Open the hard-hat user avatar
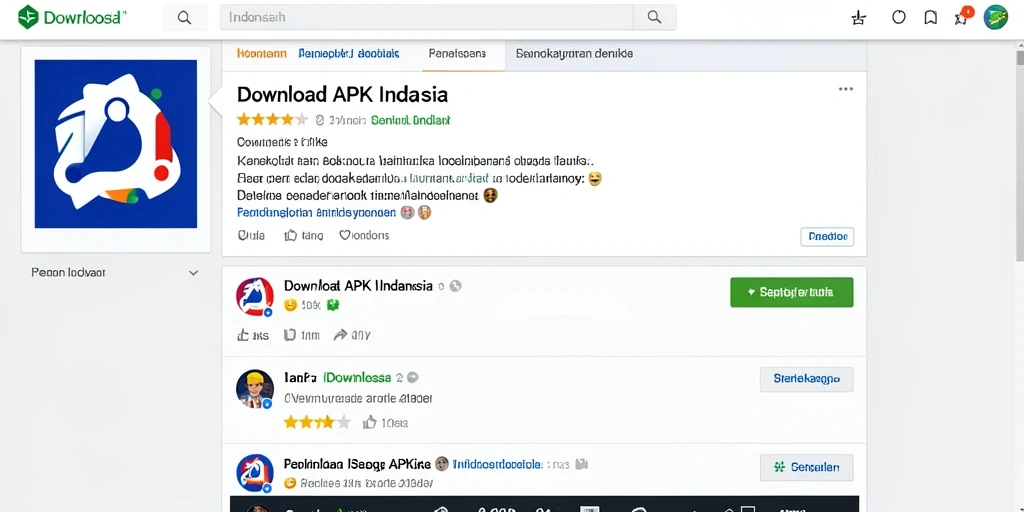Image resolution: width=1024 pixels, height=512 pixels. pyautogui.click(x=254, y=389)
